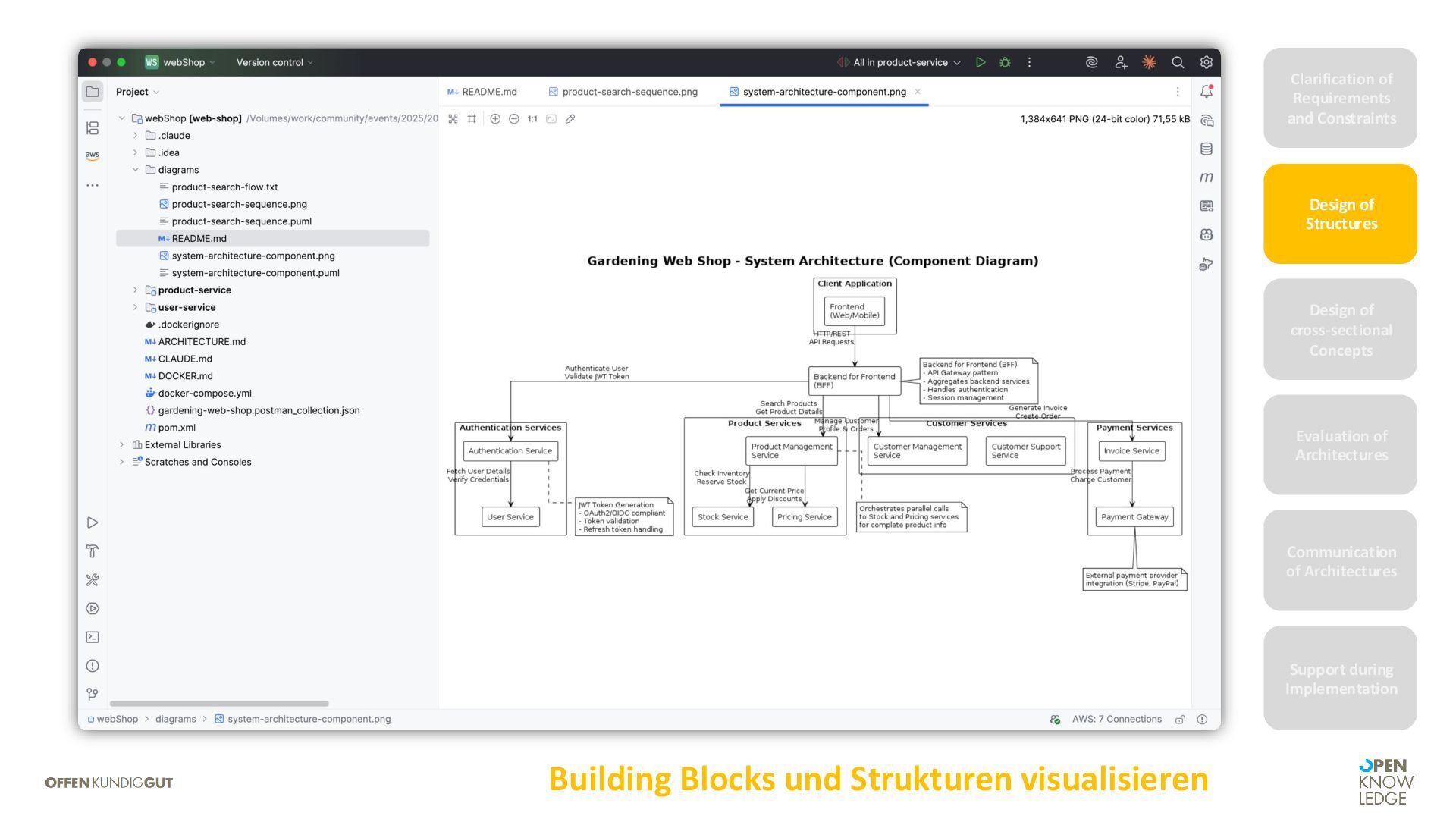Expand the product-service module
The height and width of the screenshot is (819, 1456).
pos(136,290)
